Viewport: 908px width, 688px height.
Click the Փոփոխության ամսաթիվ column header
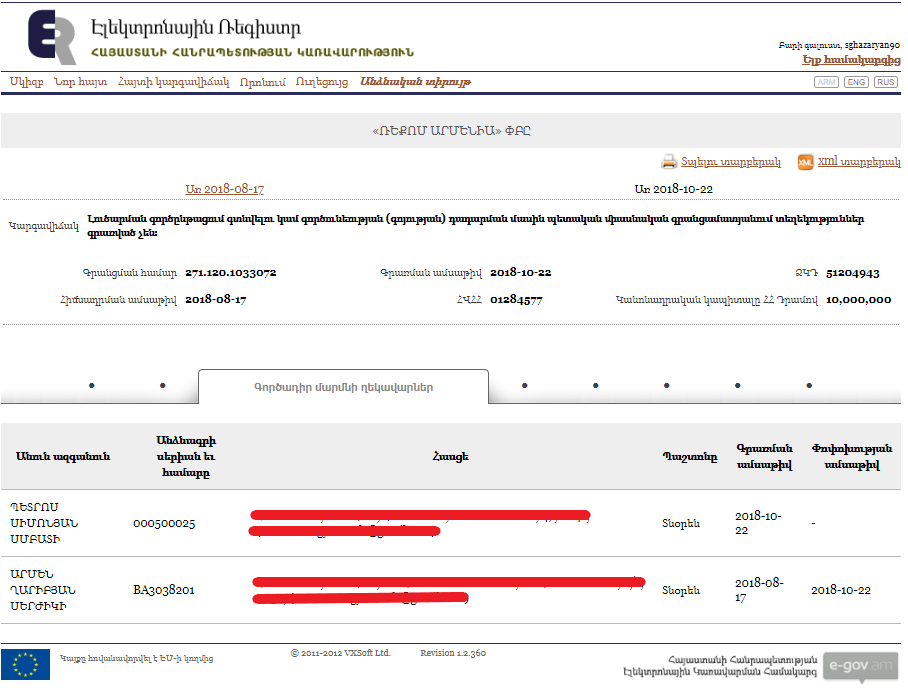pos(852,456)
